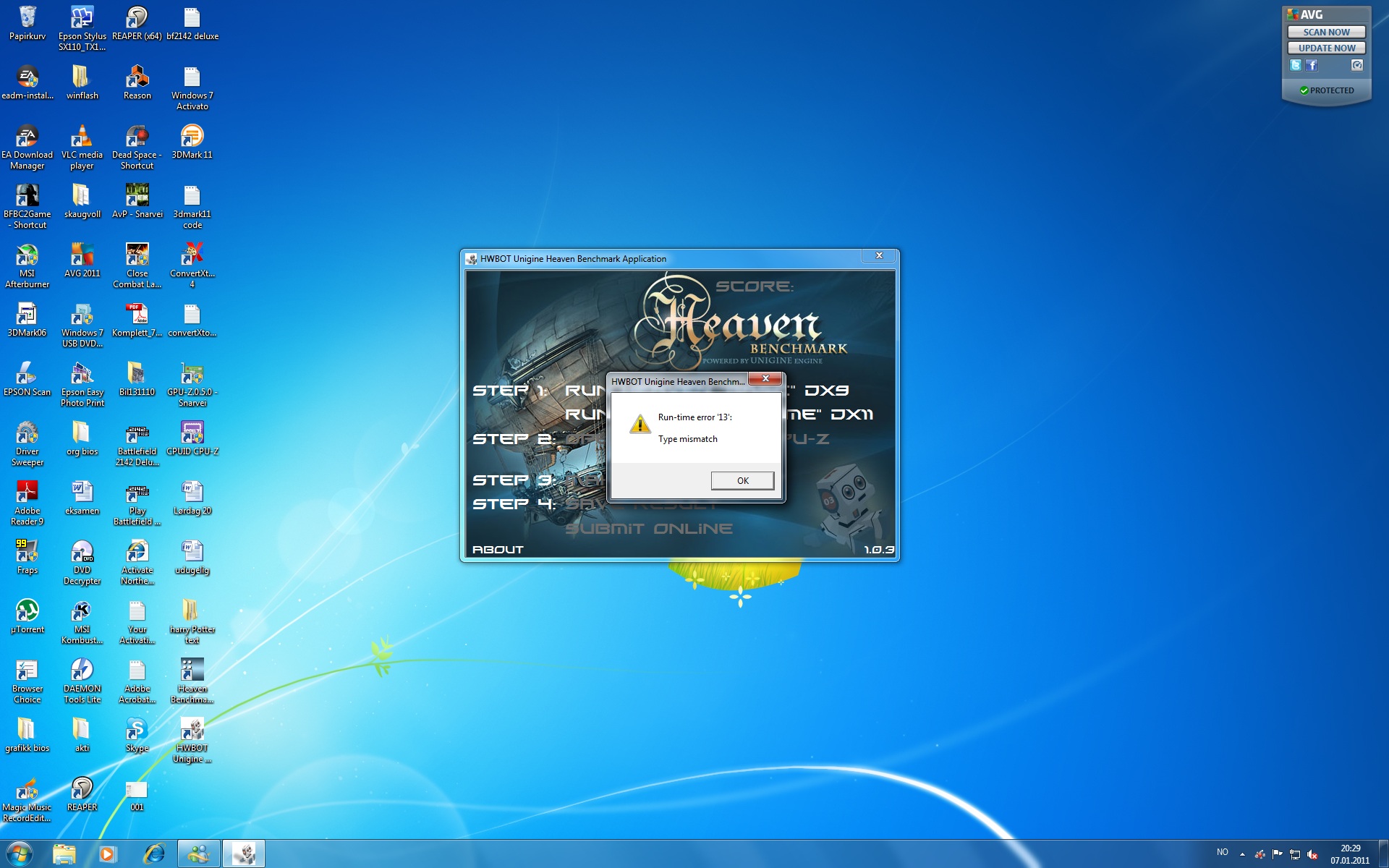Open the 3DMark06 desktop icon

tap(27, 320)
